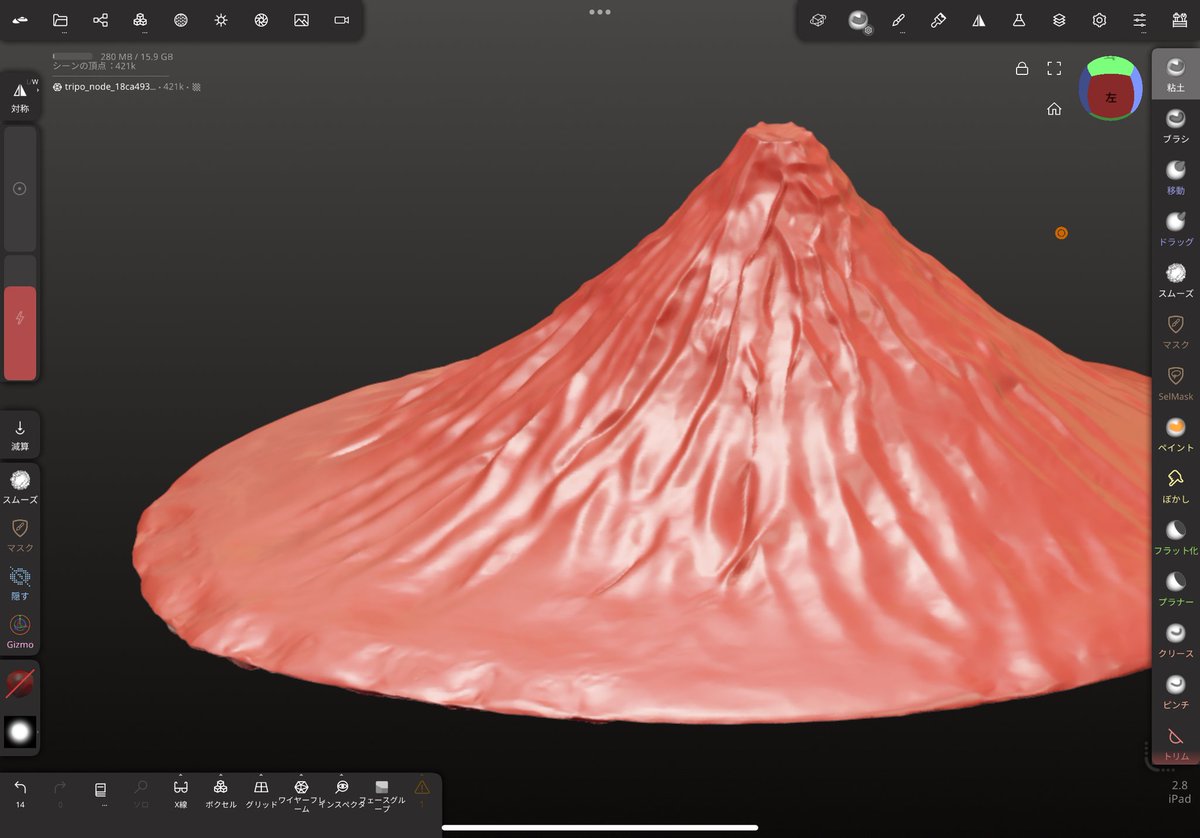
Task: Open インスペクタ (Inspector) shortcut
Action: tap(341, 794)
